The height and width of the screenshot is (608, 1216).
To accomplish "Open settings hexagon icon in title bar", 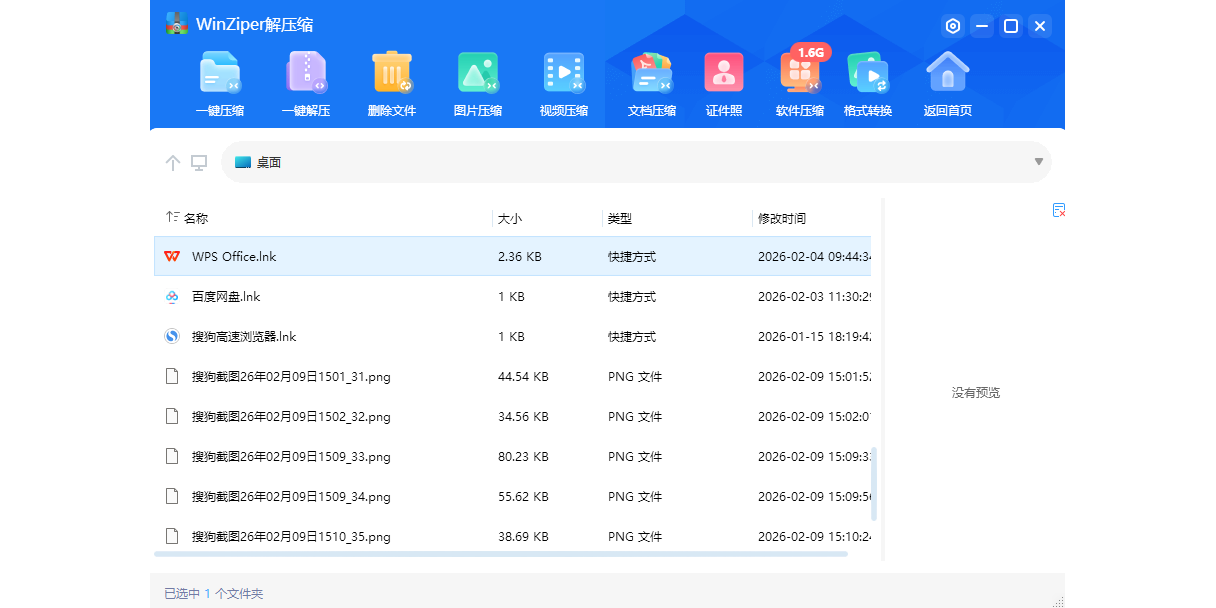I will coord(953,26).
